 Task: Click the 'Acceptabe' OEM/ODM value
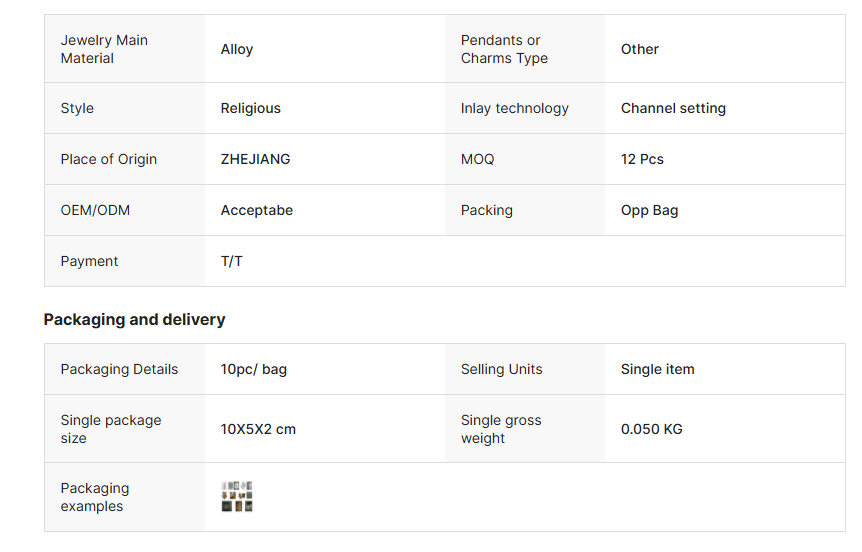pos(257,210)
